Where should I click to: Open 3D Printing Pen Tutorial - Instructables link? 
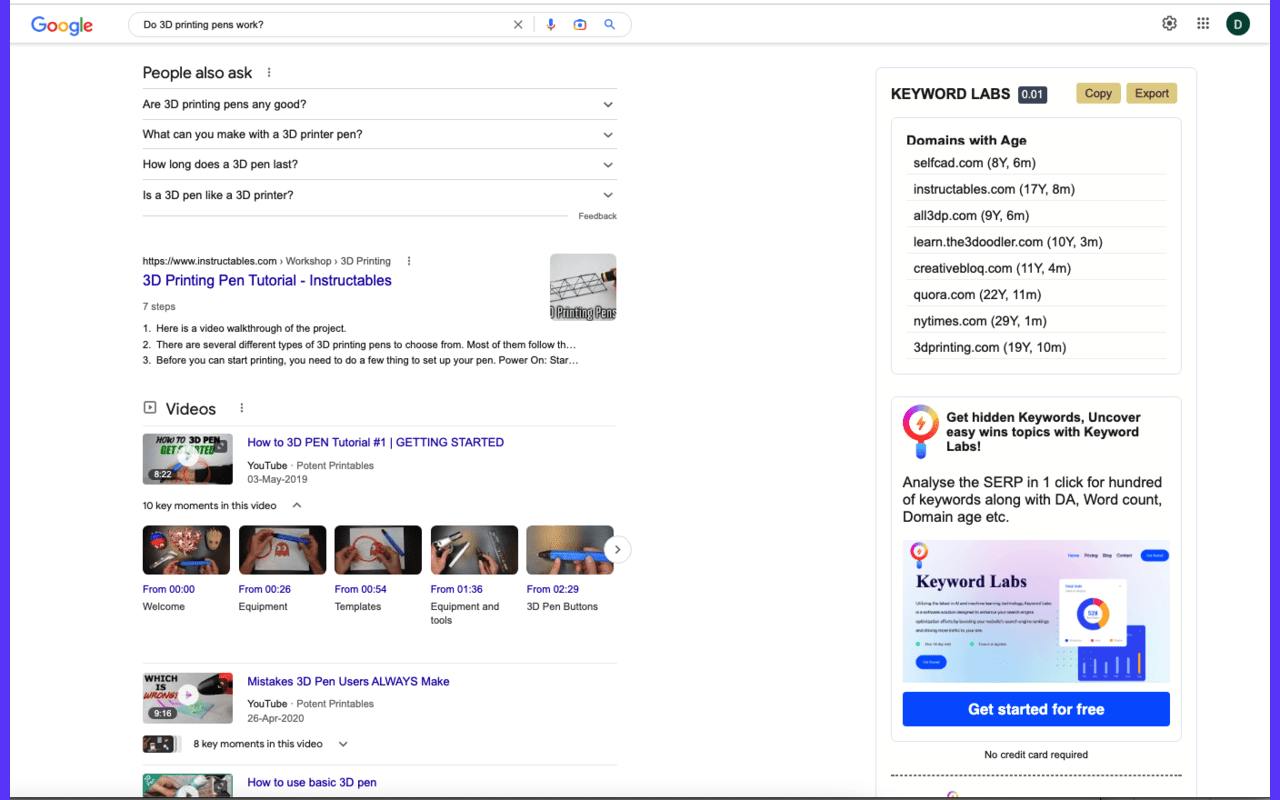(267, 281)
